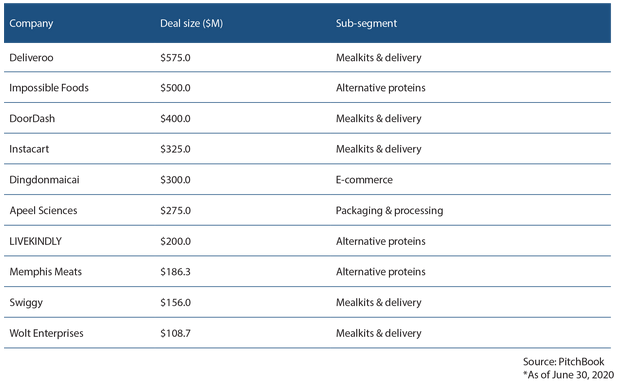Select the Apeel Sciences cell
Screen dimensions: 630x390
(x=43, y=210)
